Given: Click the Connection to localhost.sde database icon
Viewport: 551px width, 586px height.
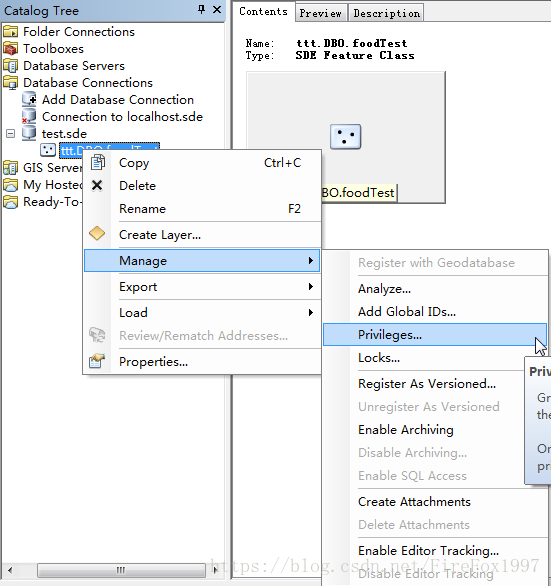Looking at the screenshot, I should click(x=29, y=117).
